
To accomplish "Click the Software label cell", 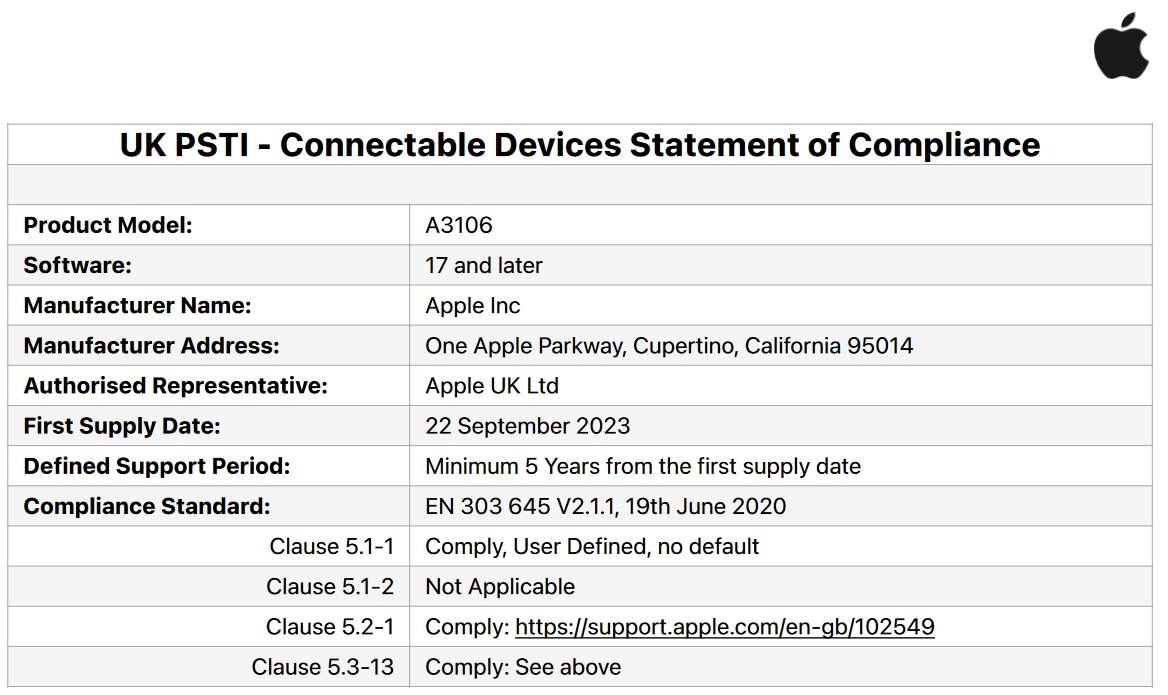I will click(209, 265).
